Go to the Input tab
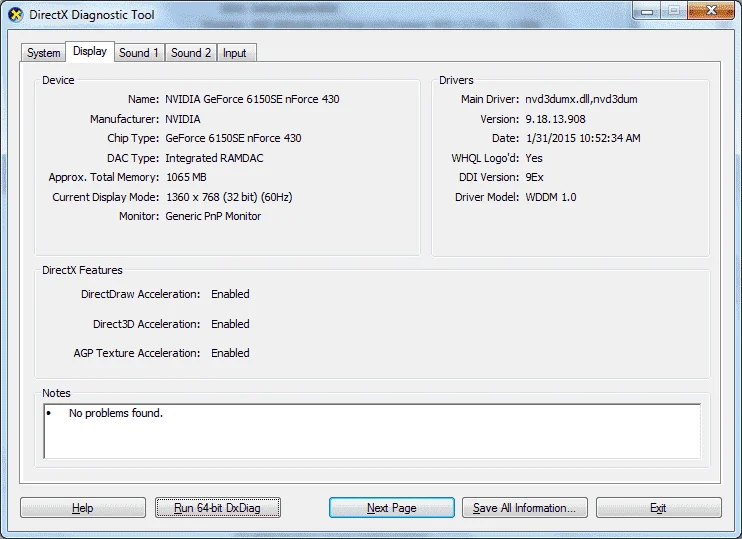 [x=235, y=53]
